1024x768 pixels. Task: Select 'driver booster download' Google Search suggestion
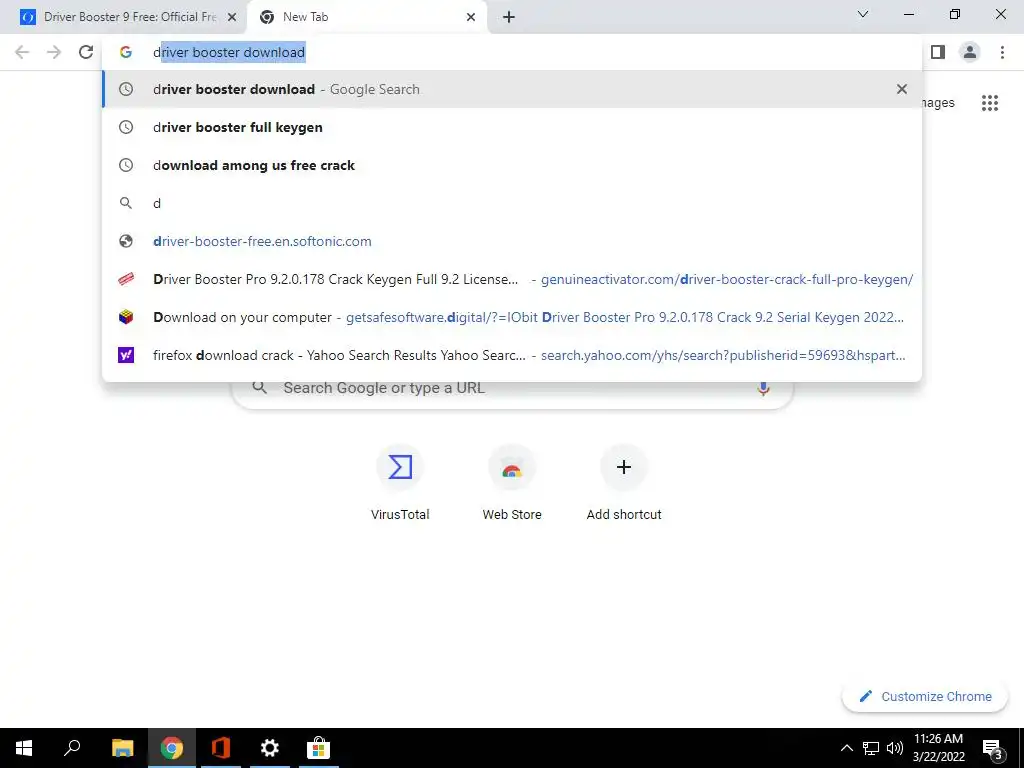[512, 89]
